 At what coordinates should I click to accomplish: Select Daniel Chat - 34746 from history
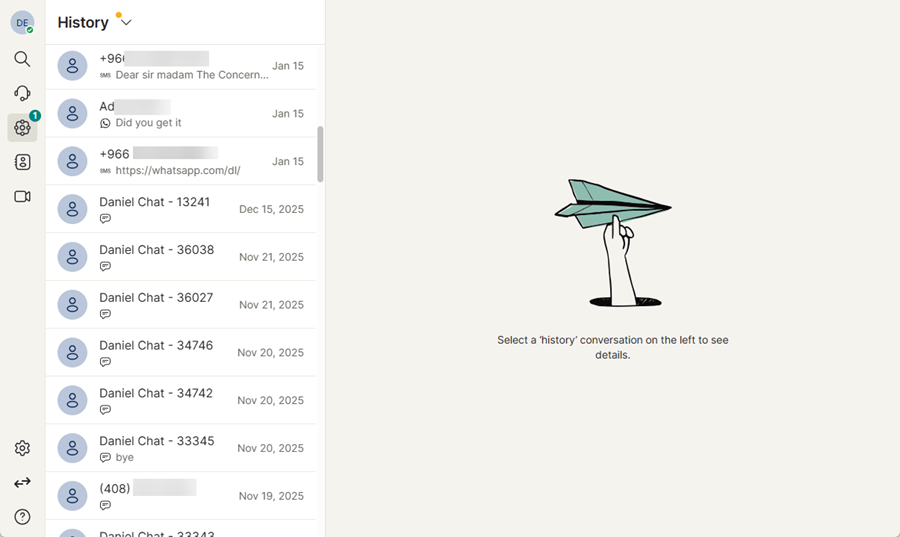tap(185, 352)
